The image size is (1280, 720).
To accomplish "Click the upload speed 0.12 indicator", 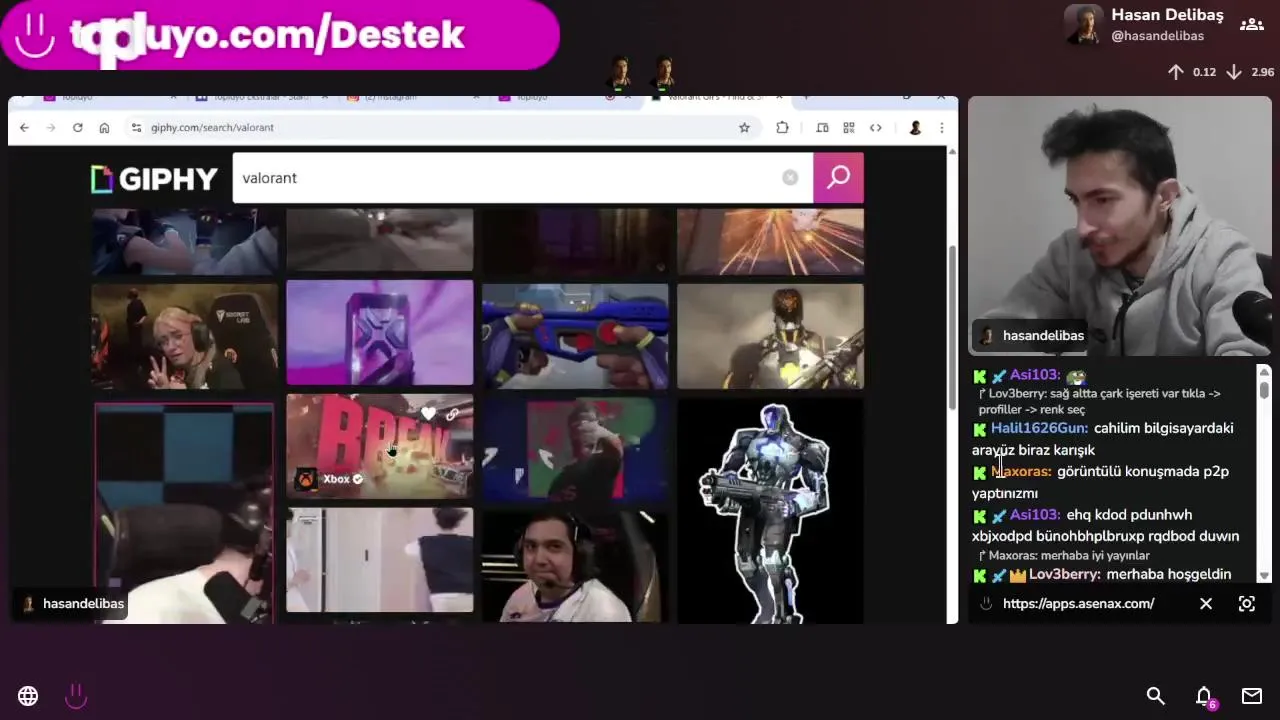I will pyautogui.click(x=1192, y=72).
